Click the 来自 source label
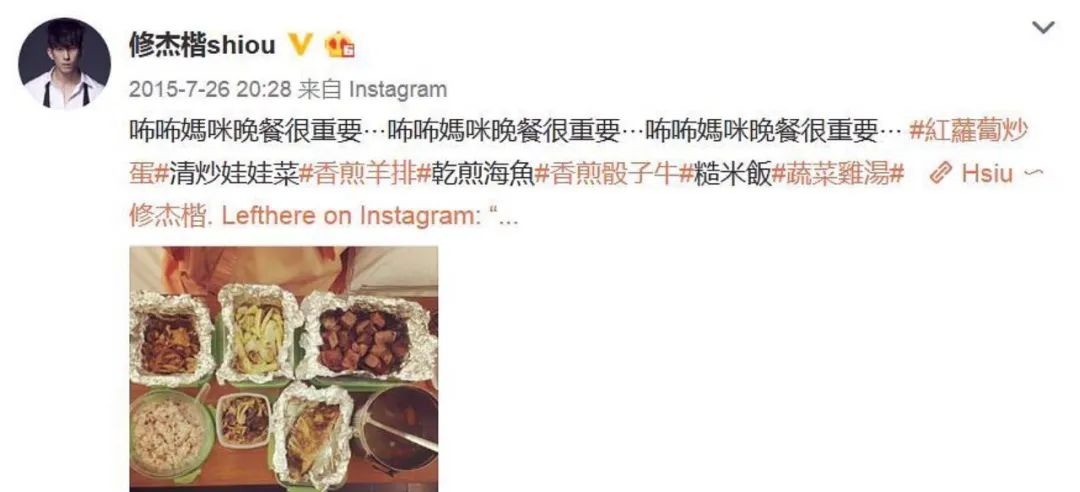1080x492 pixels. tap(321, 89)
